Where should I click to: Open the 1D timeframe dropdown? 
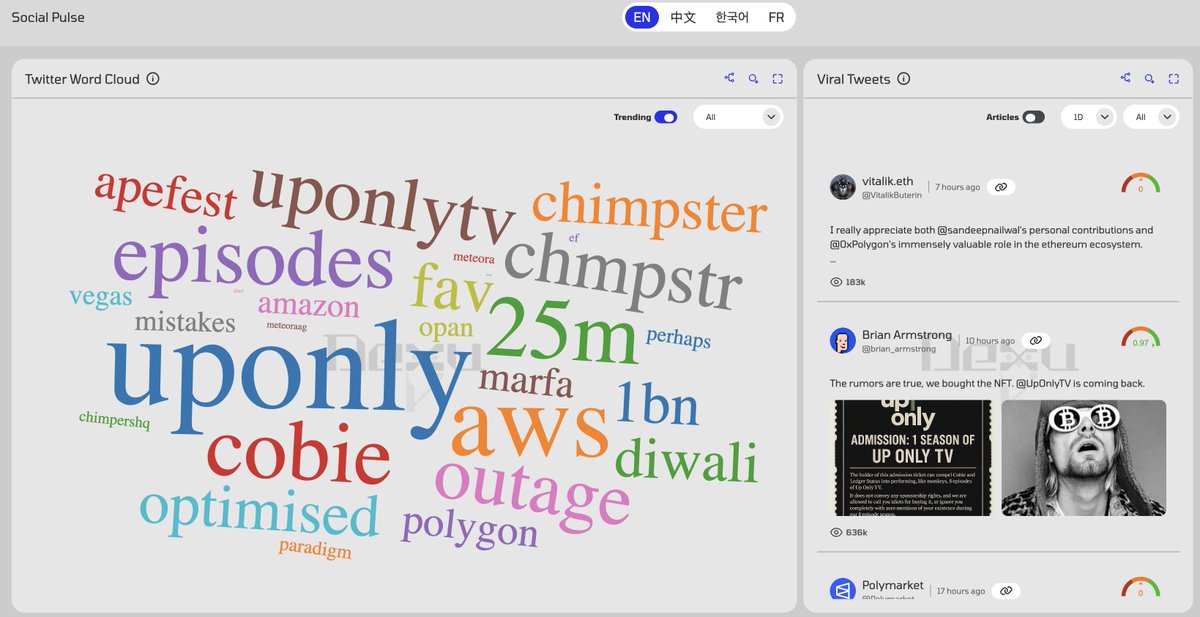[1088, 117]
